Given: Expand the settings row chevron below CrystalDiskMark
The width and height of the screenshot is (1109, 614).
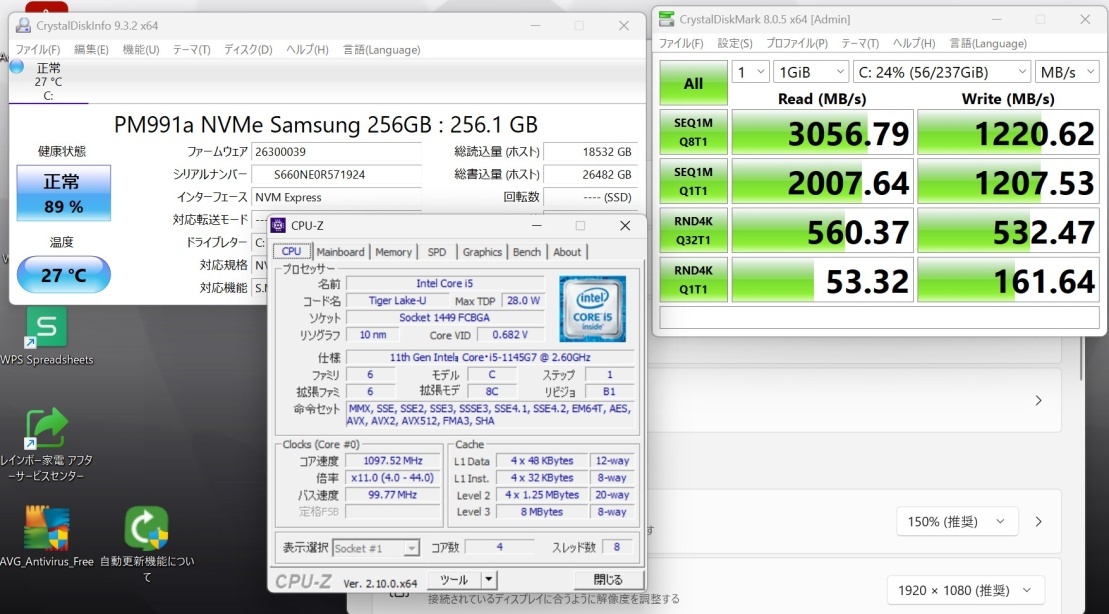Looking at the screenshot, I should pyautogui.click(x=1038, y=400).
